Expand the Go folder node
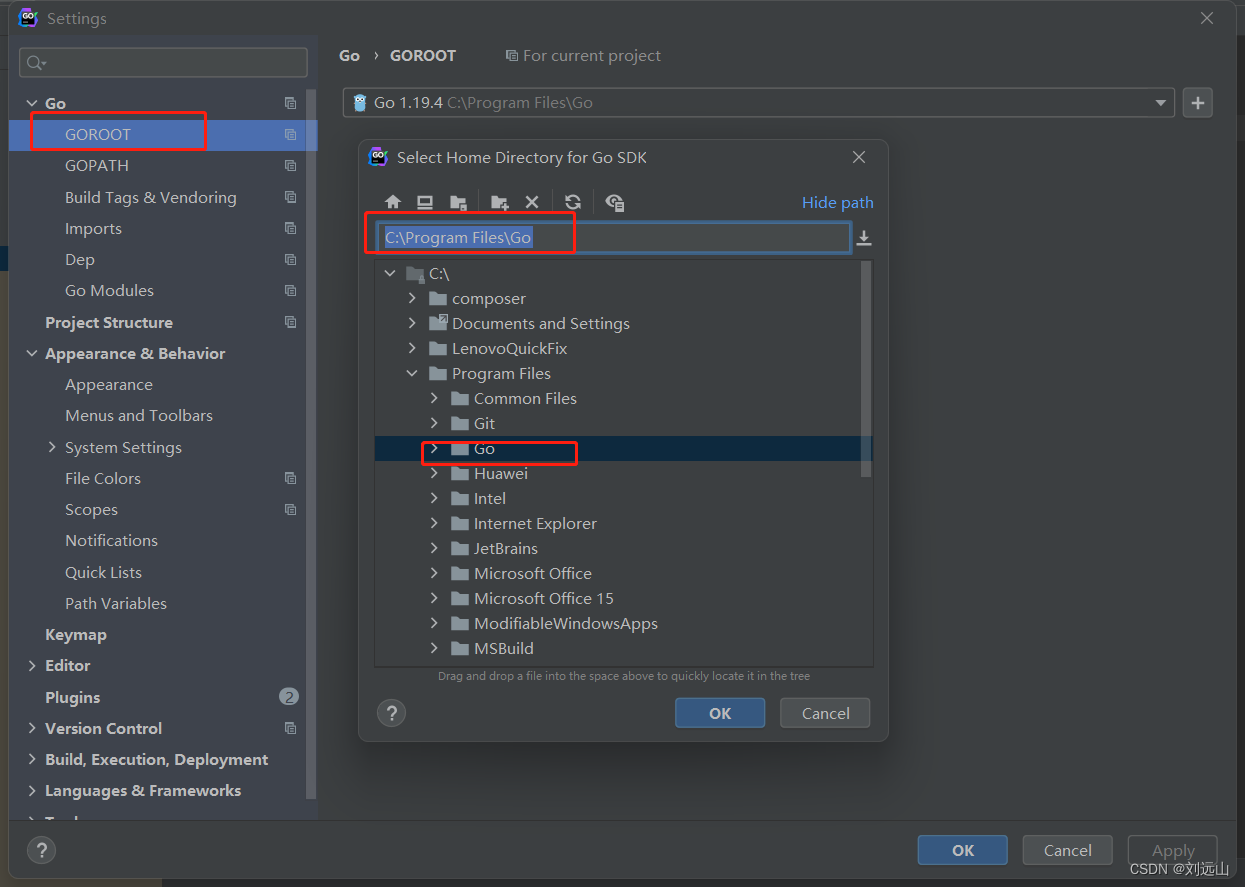Viewport: 1245px width, 887px height. [x=434, y=449]
